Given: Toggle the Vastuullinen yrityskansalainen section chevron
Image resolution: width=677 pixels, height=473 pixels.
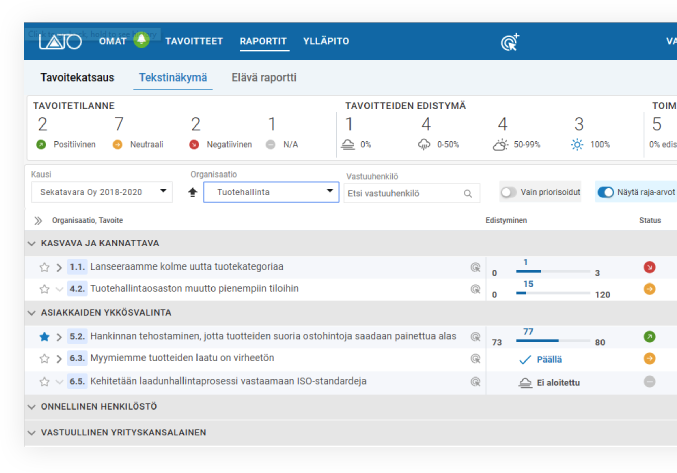Looking at the screenshot, I should [31, 433].
